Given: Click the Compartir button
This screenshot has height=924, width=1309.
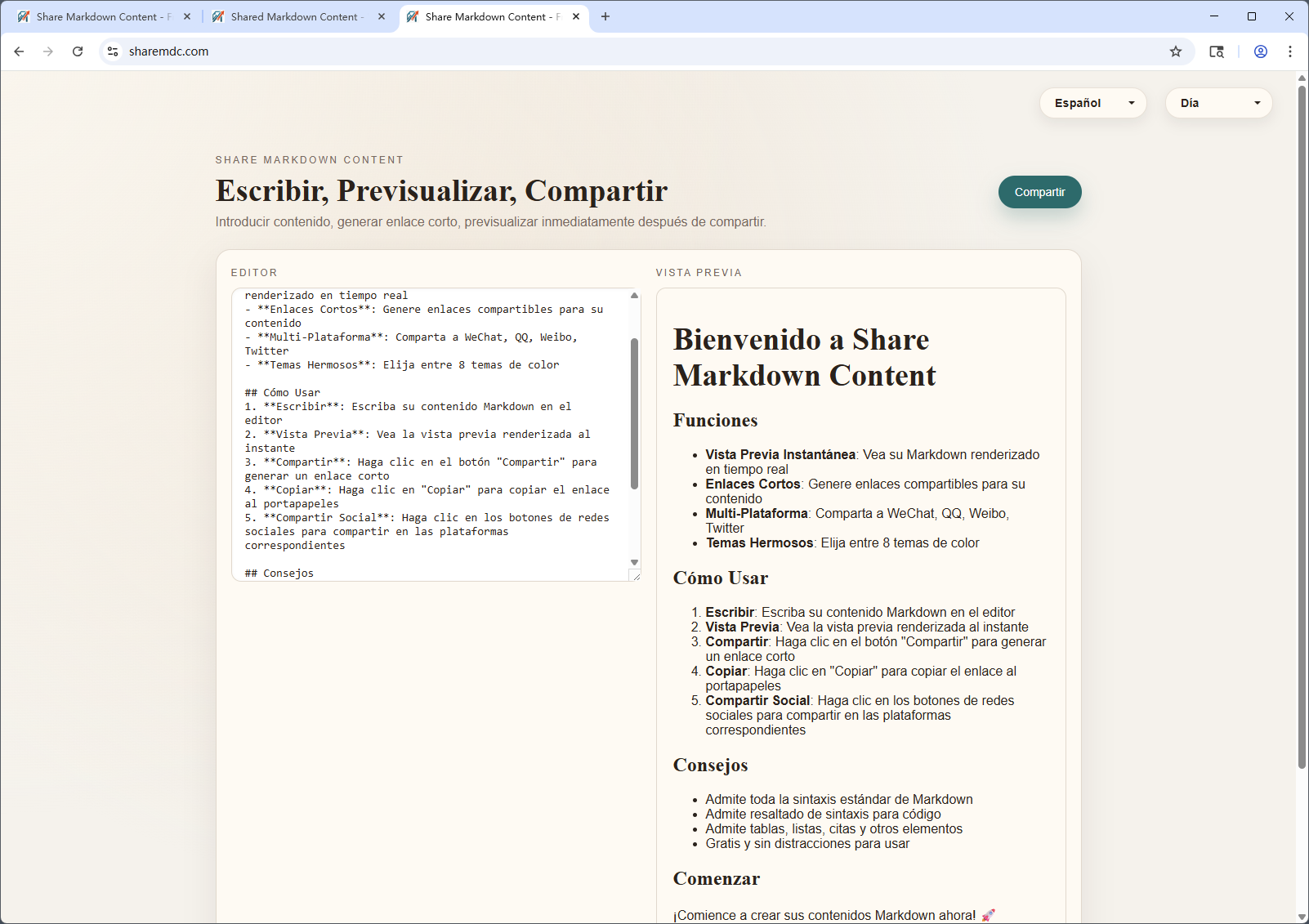Looking at the screenshot, I should pyautogui.click(x=1040, y=192).
